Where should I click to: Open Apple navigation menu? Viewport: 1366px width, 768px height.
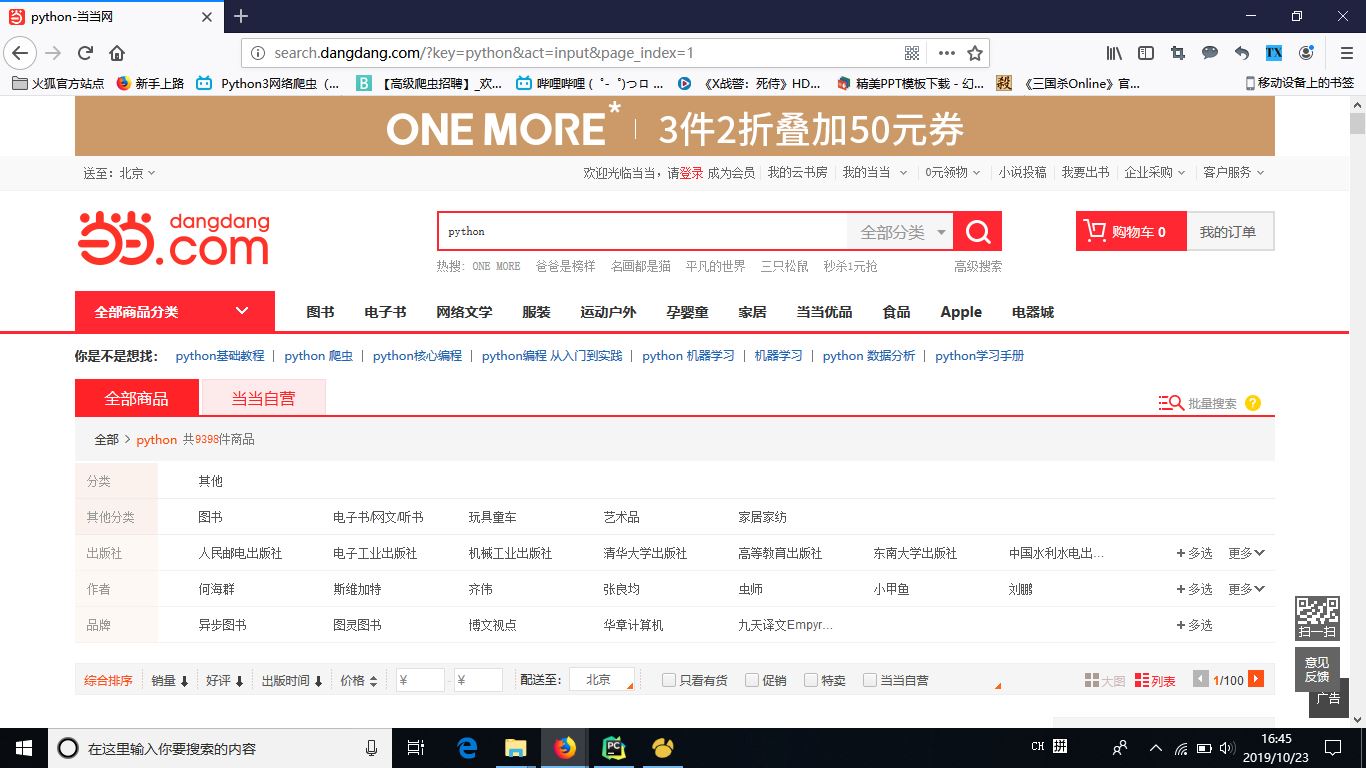961,312
